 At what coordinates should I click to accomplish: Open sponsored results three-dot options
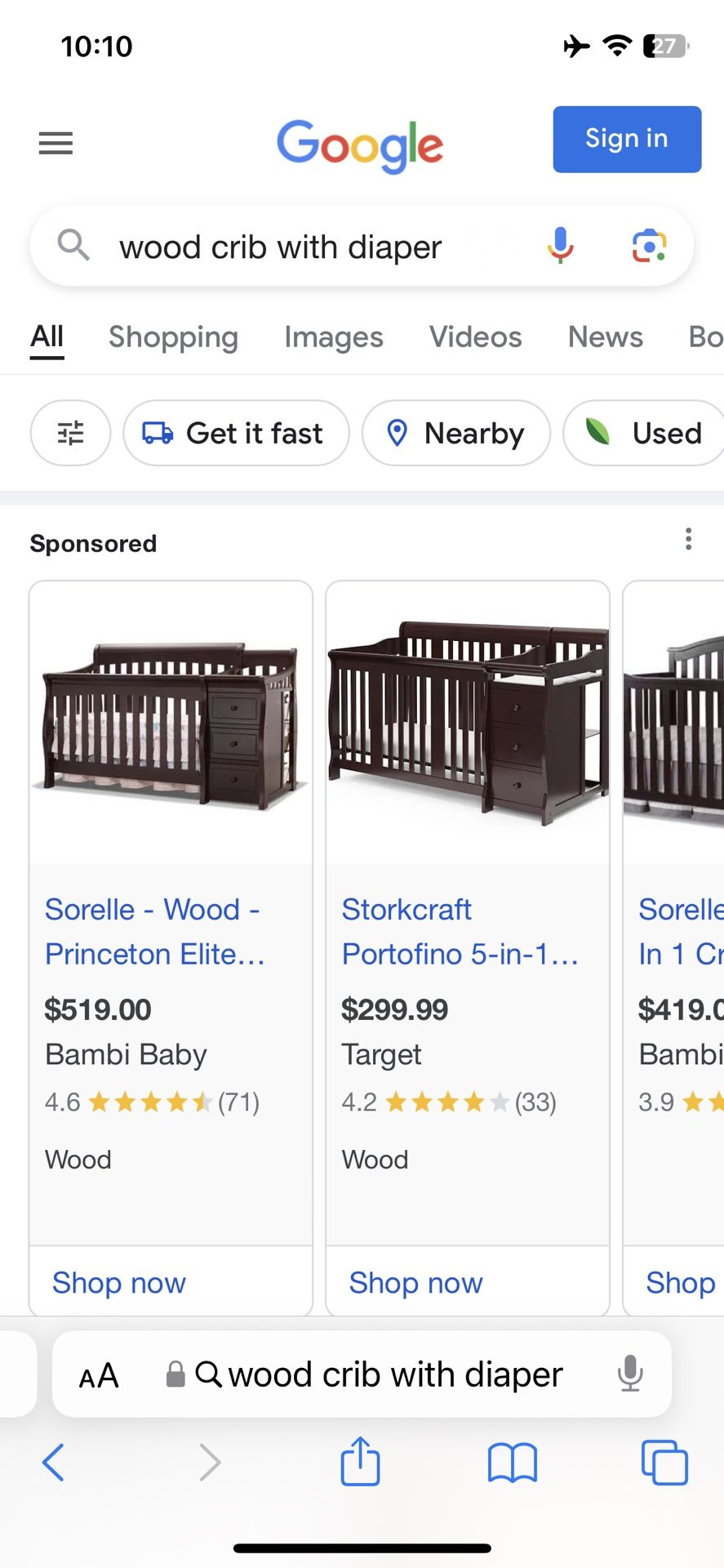tap(689, 539)
